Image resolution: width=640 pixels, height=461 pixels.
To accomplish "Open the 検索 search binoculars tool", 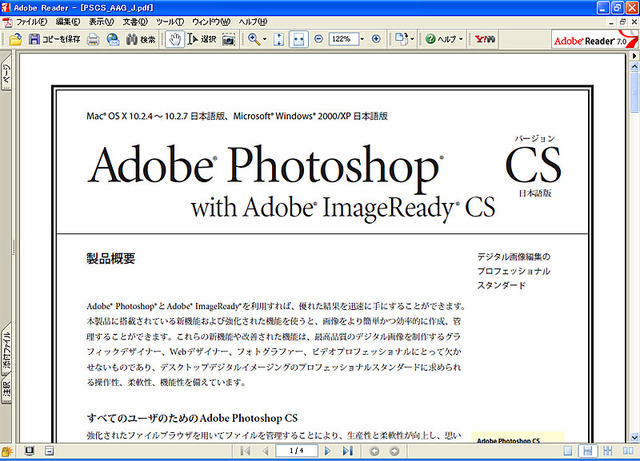I will (140, 39).
